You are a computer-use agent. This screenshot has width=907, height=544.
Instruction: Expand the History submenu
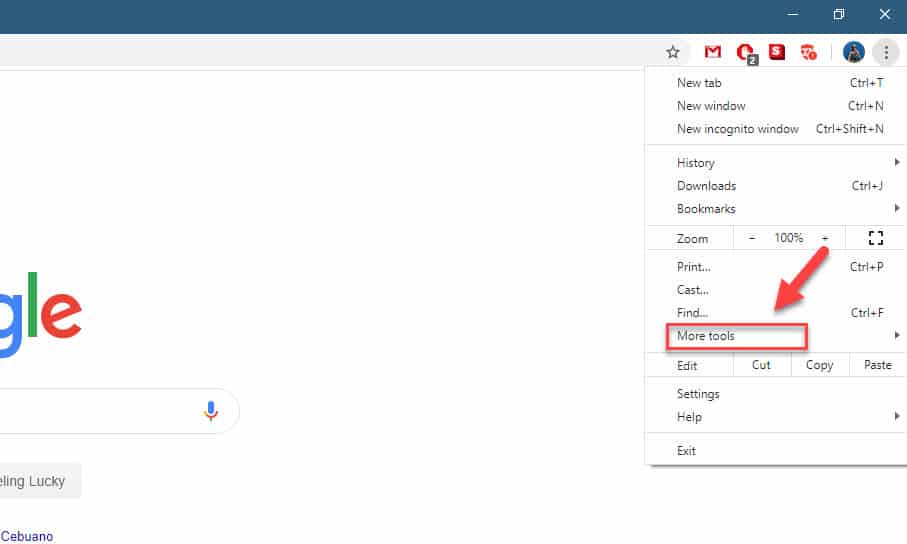pyautogui.click(x=776, y=163)
